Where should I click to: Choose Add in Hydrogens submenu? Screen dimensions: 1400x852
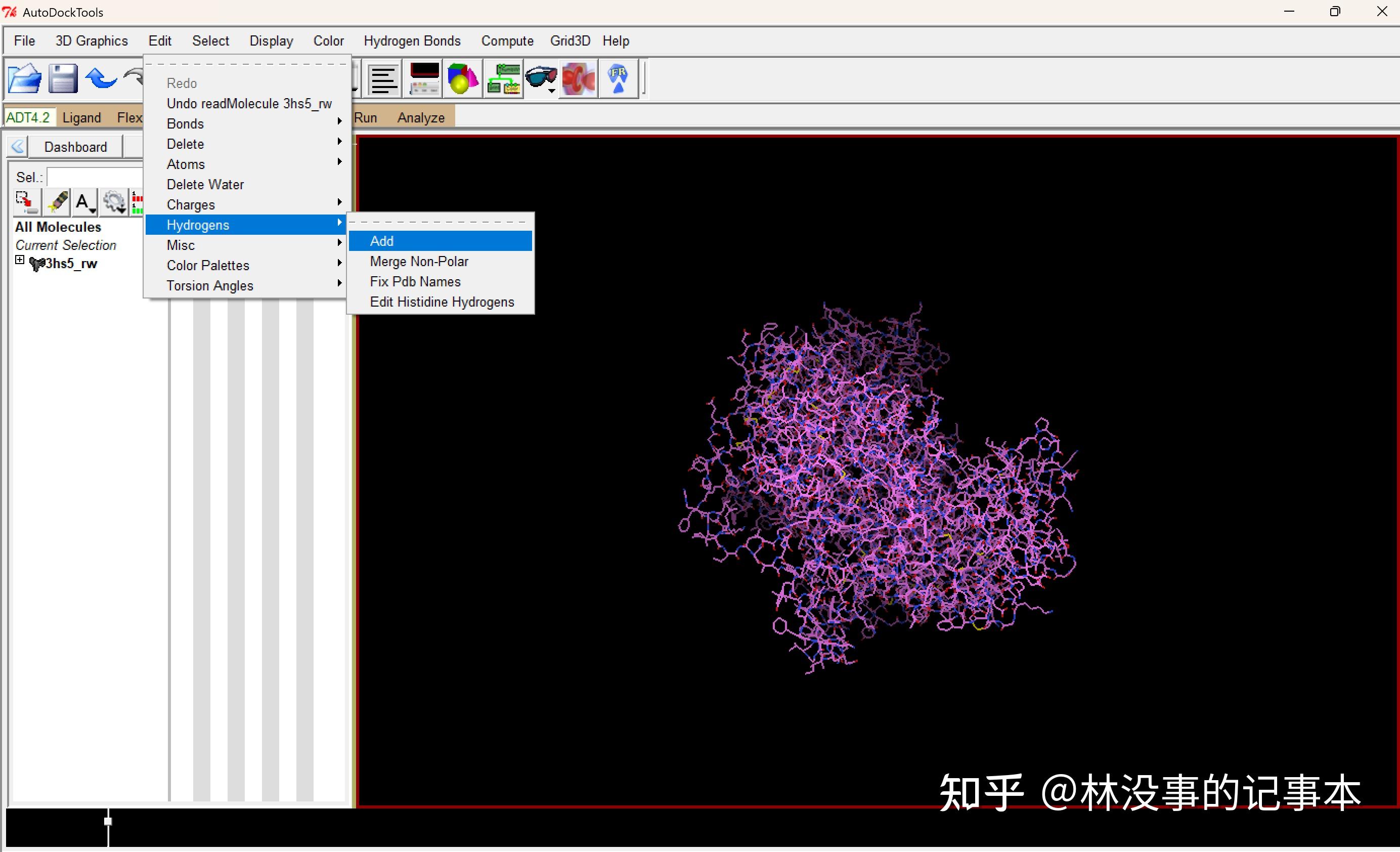coord(382,241)
